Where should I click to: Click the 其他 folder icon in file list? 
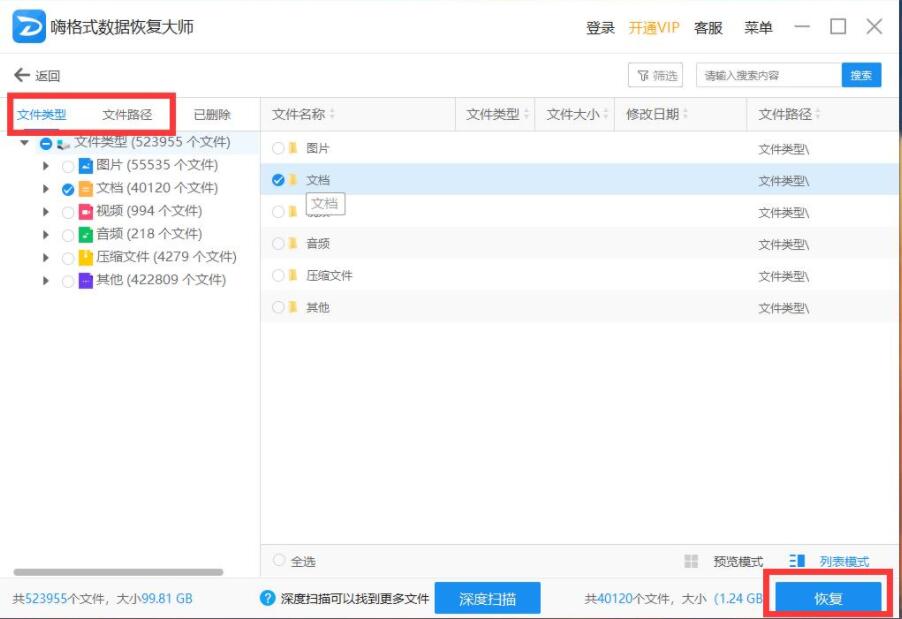[x=293, y=307]
